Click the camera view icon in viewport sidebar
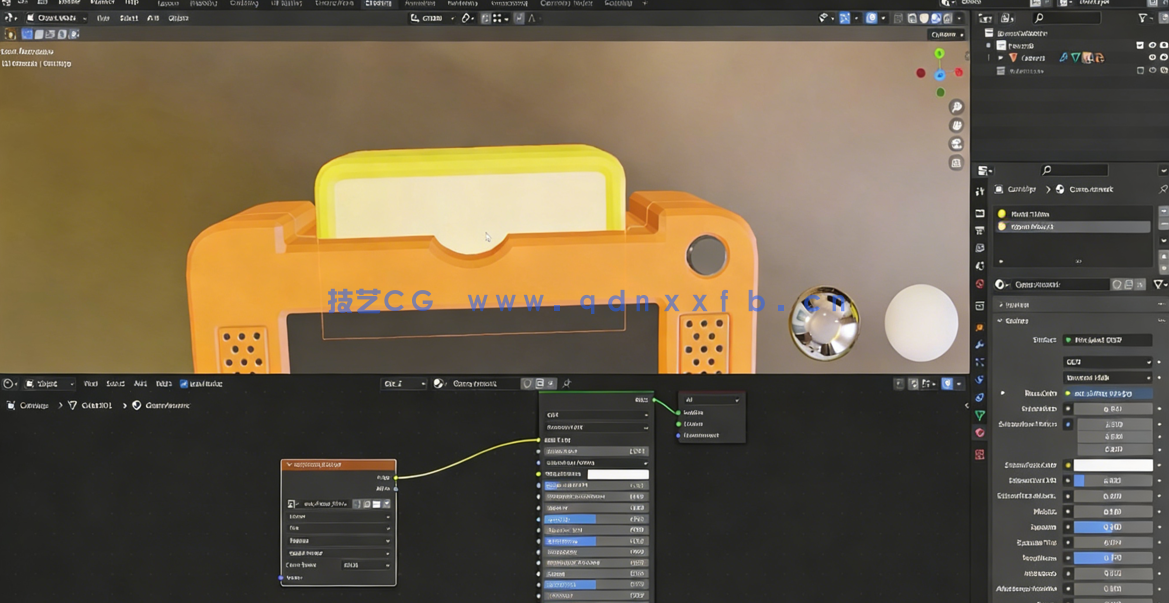The image size is (1169, 603). (x=957, y=143)
